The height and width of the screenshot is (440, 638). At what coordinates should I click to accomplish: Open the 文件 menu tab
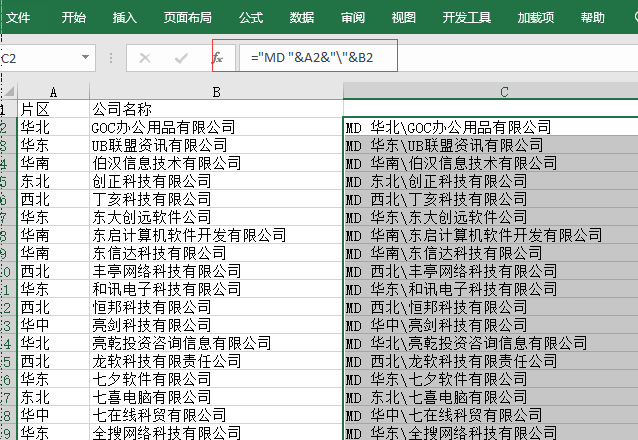click(18, 18)
